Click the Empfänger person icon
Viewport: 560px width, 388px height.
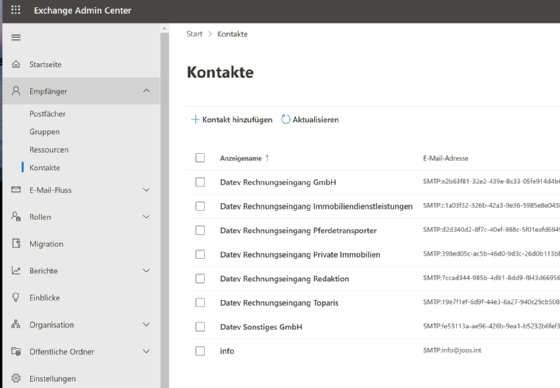pos(16,91)
